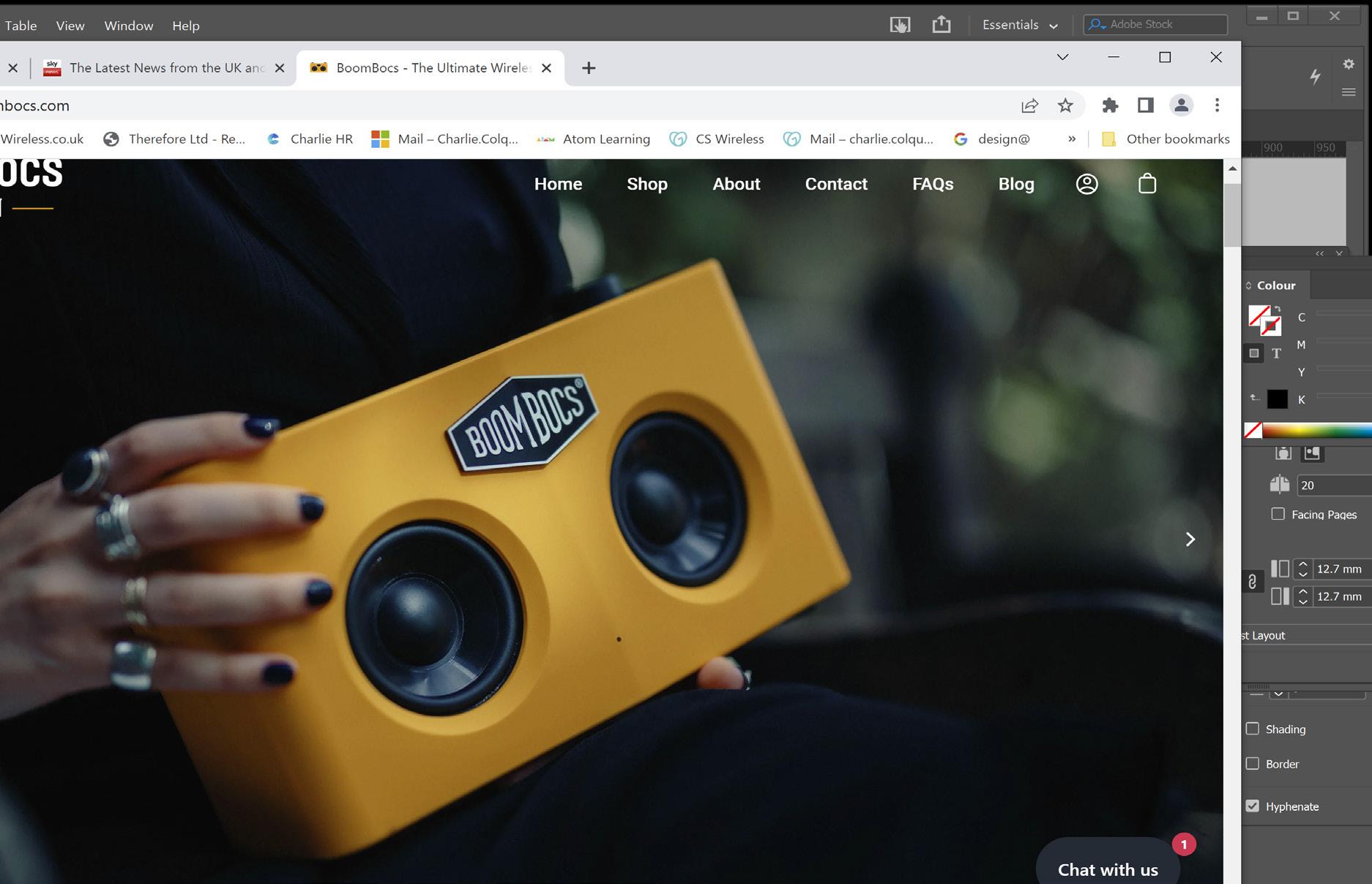Uncheck the Hyphenate checkbox

tap(1253, 806)
